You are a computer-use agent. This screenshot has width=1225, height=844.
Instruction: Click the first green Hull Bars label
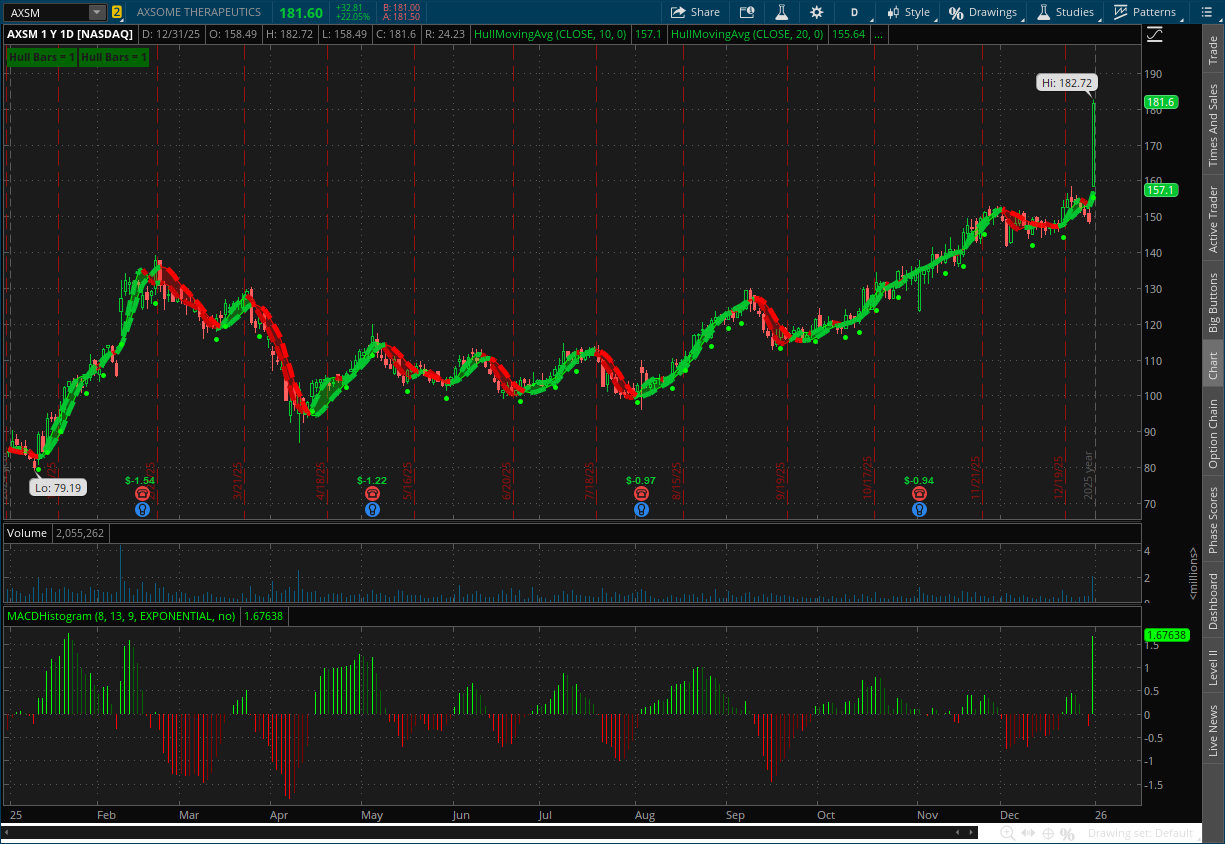pos(41,57)
